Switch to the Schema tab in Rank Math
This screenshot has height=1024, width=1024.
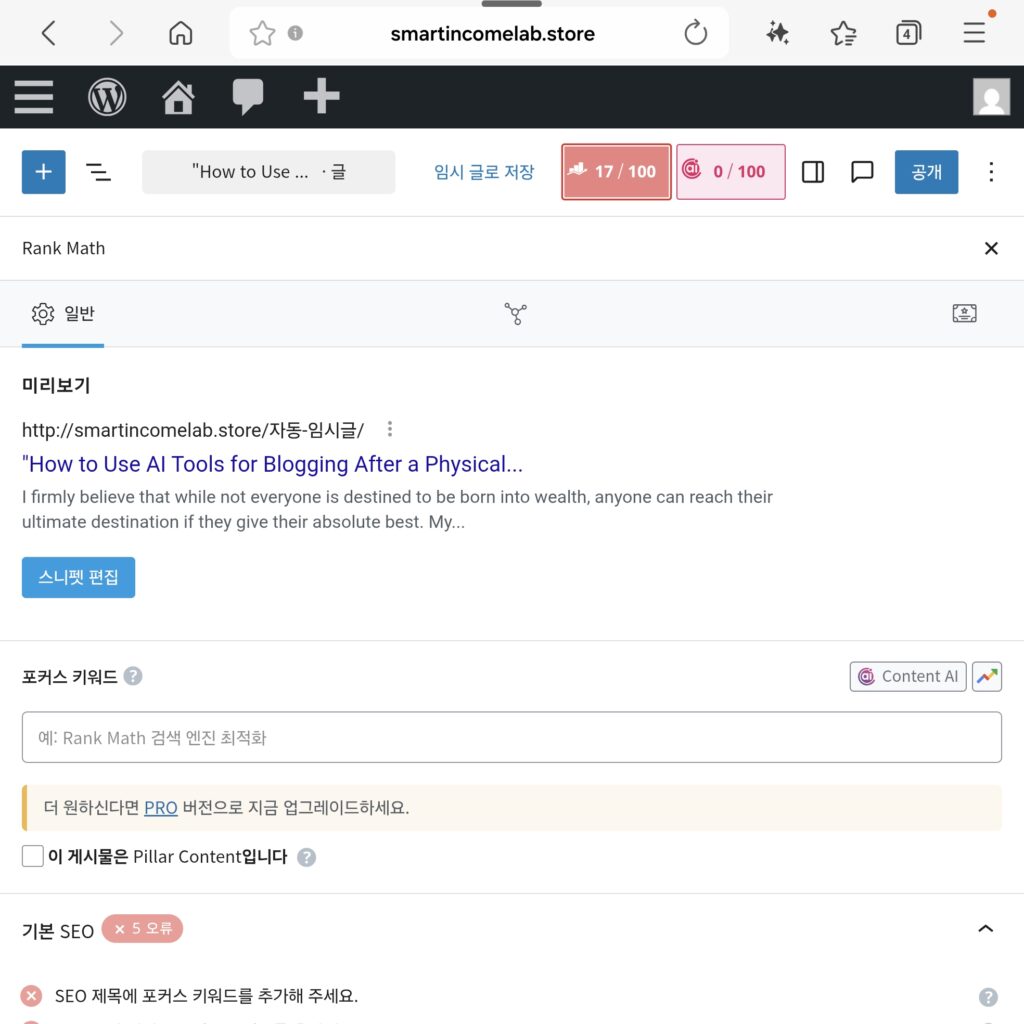coord(515,313)
